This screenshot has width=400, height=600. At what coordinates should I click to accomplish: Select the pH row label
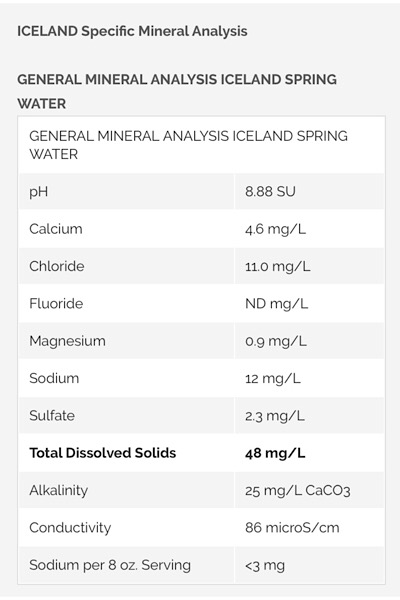[x=39, y=191]
